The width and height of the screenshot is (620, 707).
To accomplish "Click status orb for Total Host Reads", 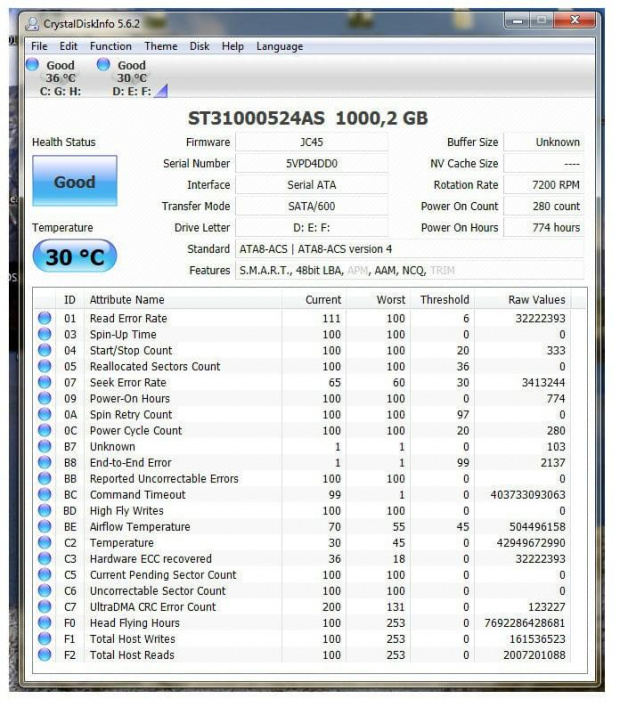I will point(45,655).
